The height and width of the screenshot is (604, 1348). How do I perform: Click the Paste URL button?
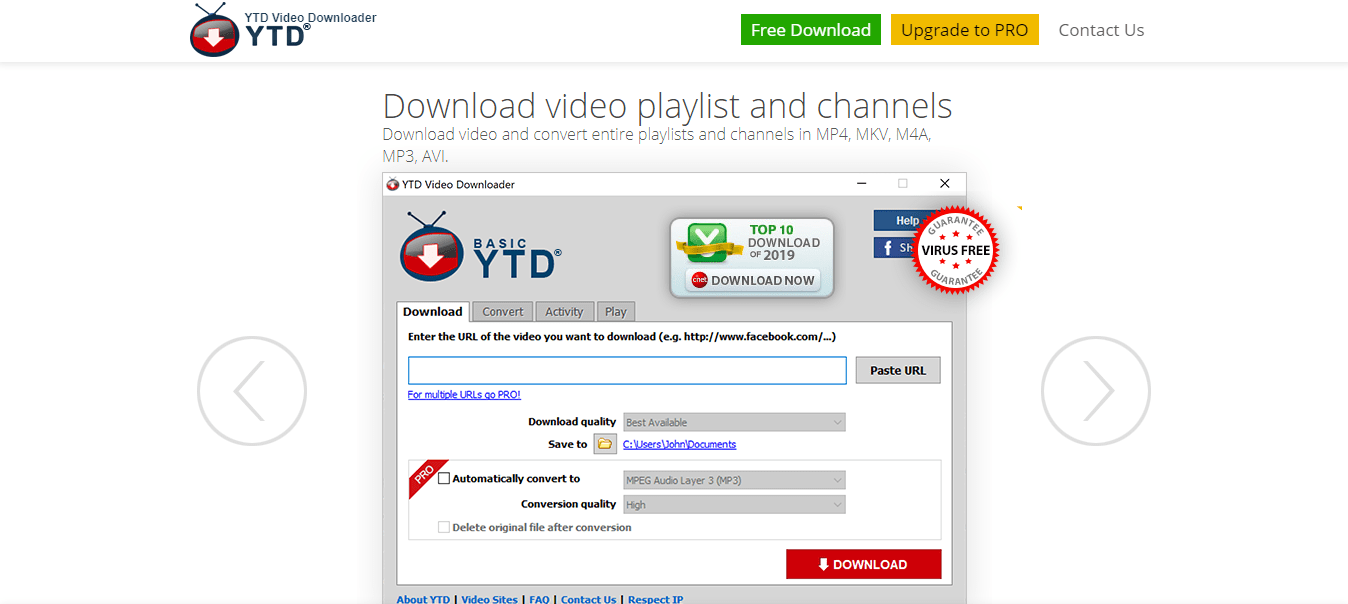click(x=898, y=370)
